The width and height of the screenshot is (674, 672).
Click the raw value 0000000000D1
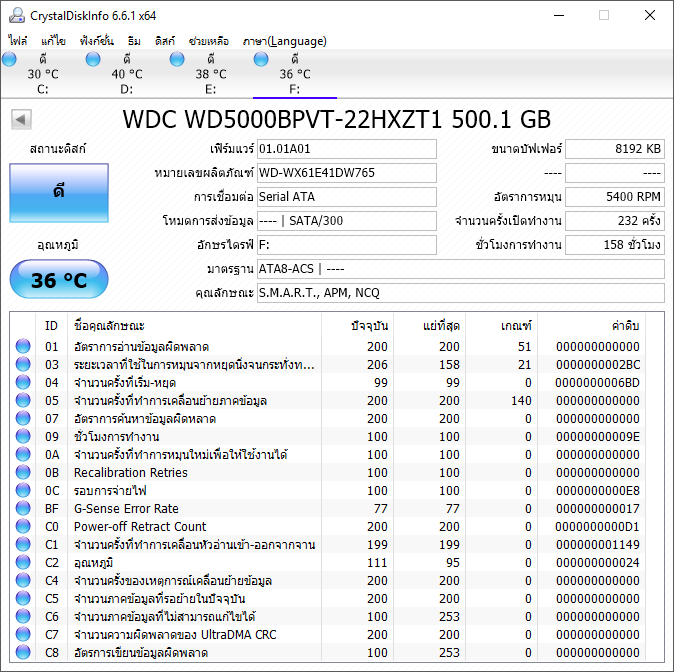tap(597, 527)
